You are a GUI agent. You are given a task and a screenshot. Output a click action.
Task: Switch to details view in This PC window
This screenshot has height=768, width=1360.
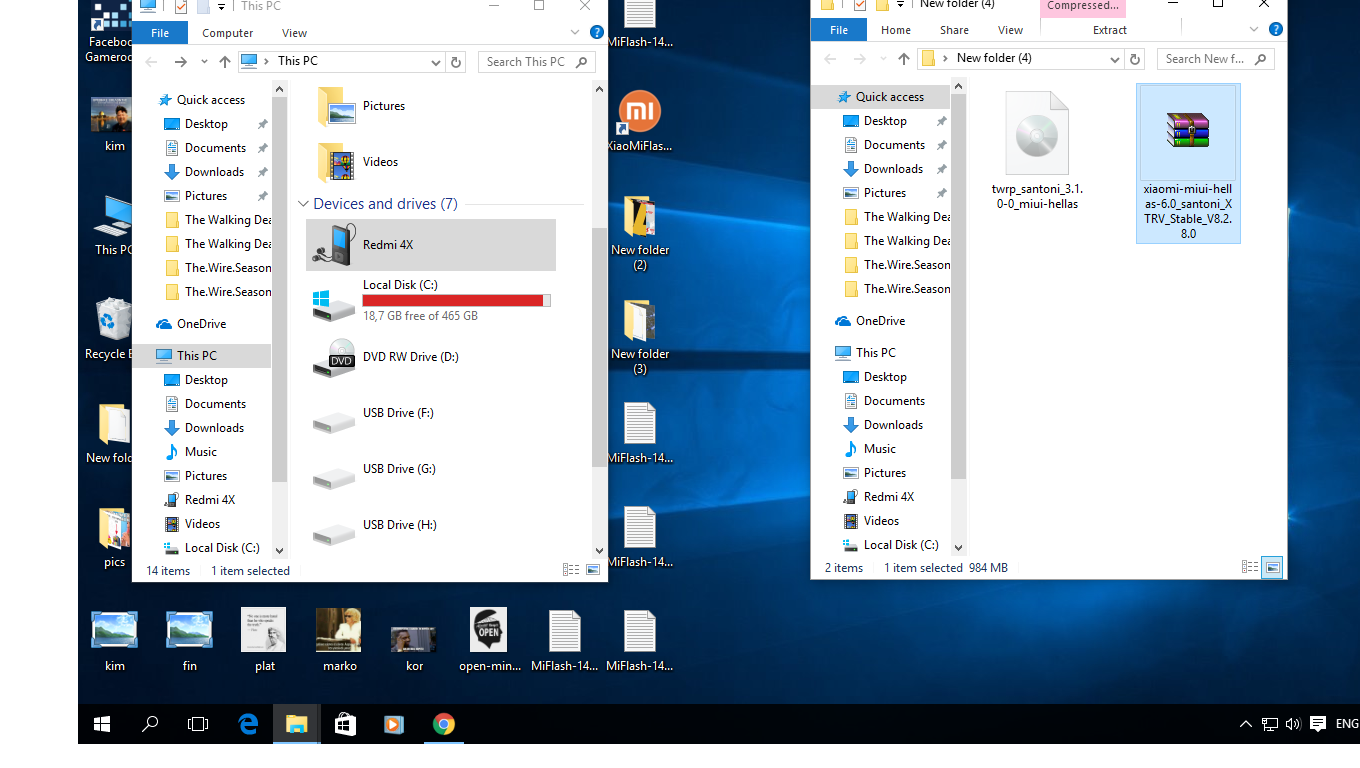571,570
